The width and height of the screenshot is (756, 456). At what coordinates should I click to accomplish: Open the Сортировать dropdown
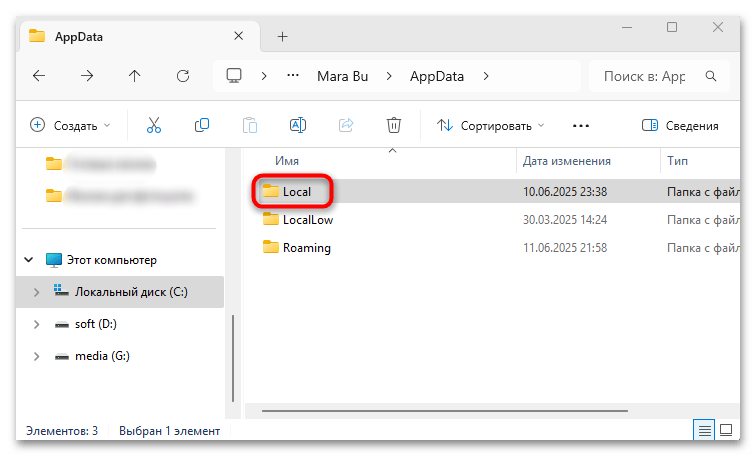click(x=491, y=126)
